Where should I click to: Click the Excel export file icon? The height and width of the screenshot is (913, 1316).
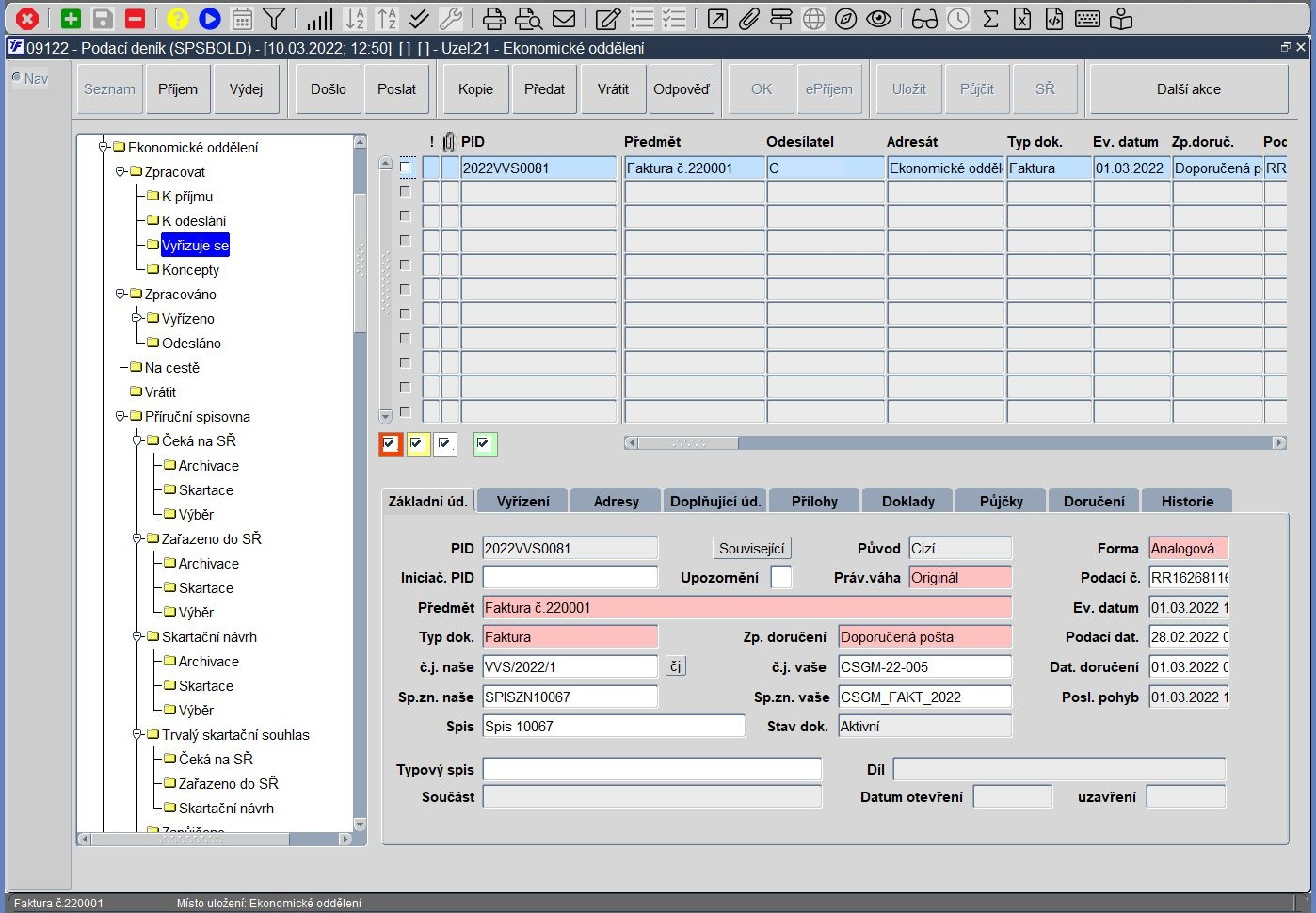1022,18
